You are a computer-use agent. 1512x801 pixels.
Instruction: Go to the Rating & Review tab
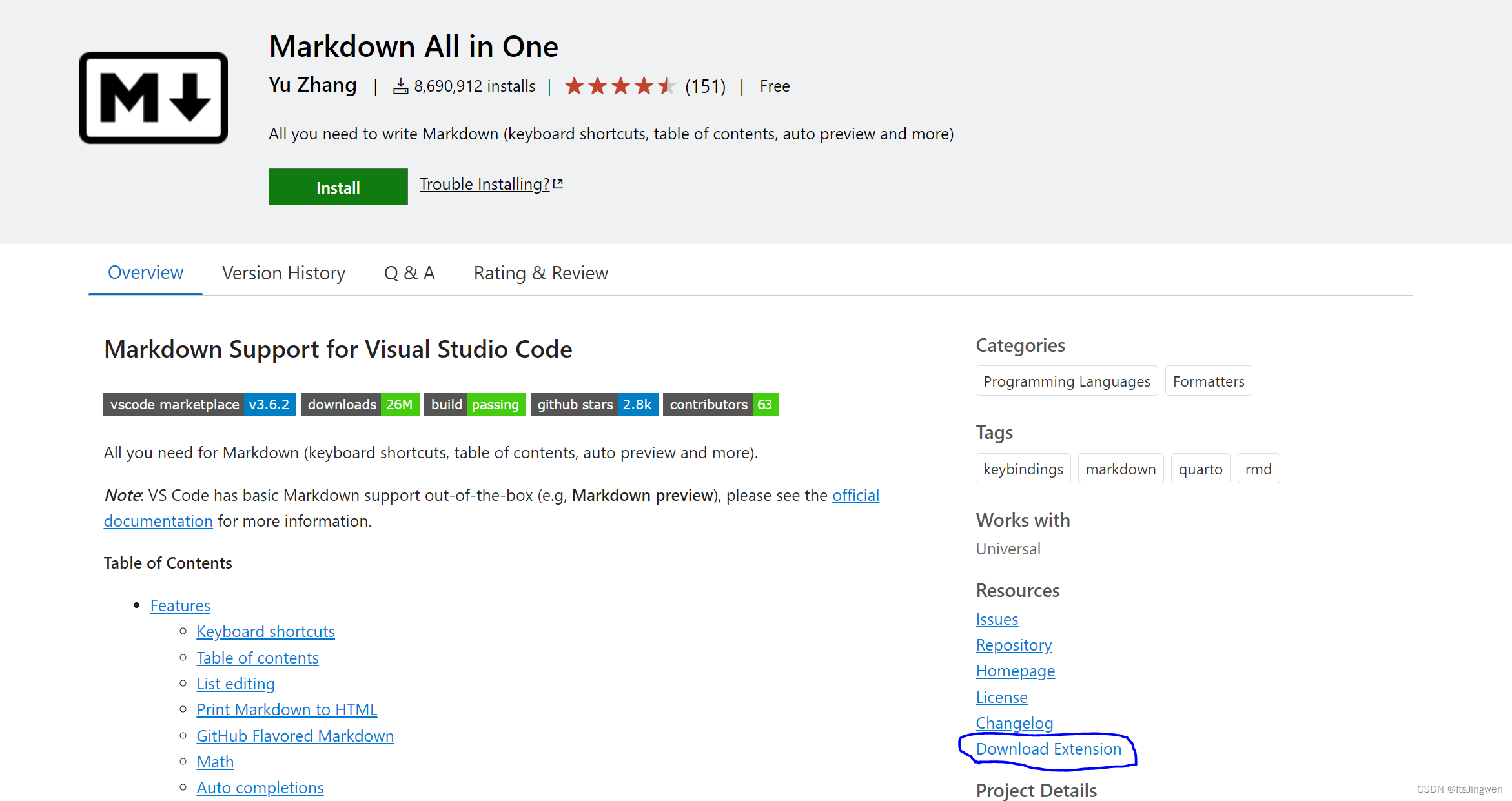[x=540, y=273]
